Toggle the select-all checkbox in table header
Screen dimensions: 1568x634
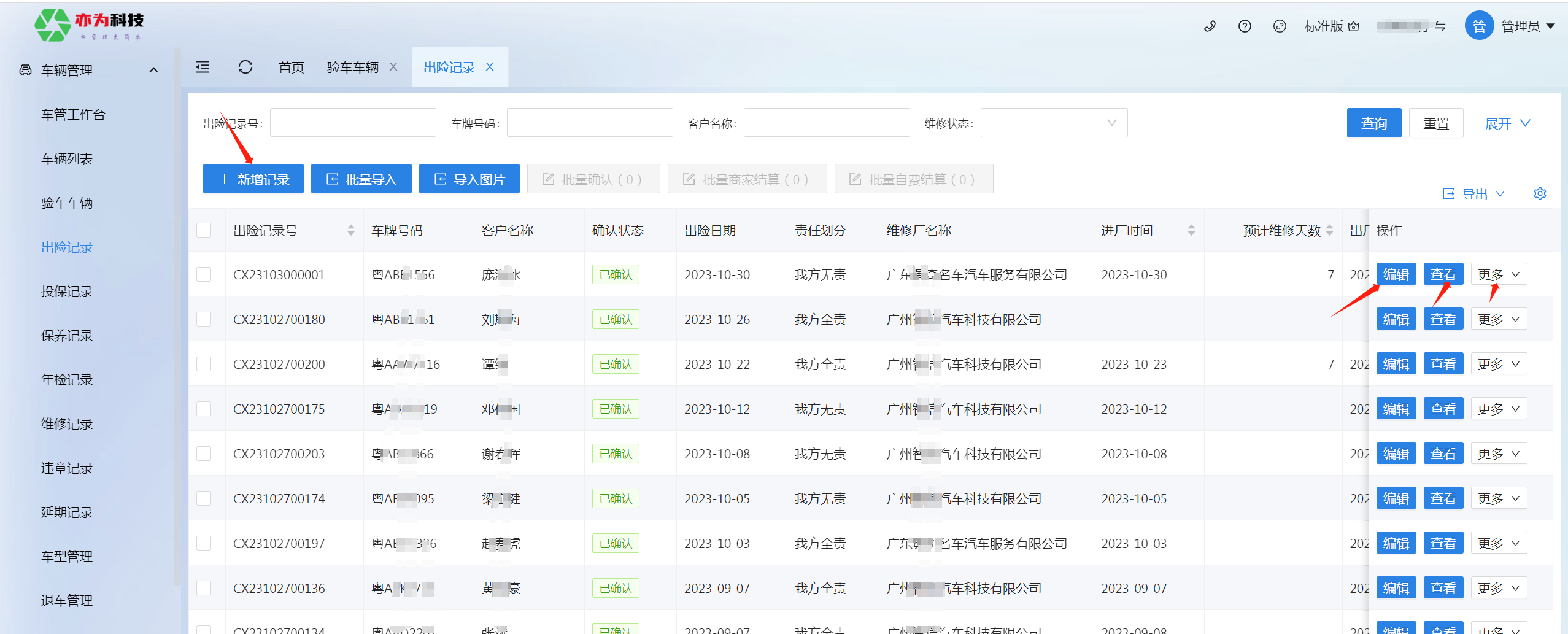(x=204, y=230)
